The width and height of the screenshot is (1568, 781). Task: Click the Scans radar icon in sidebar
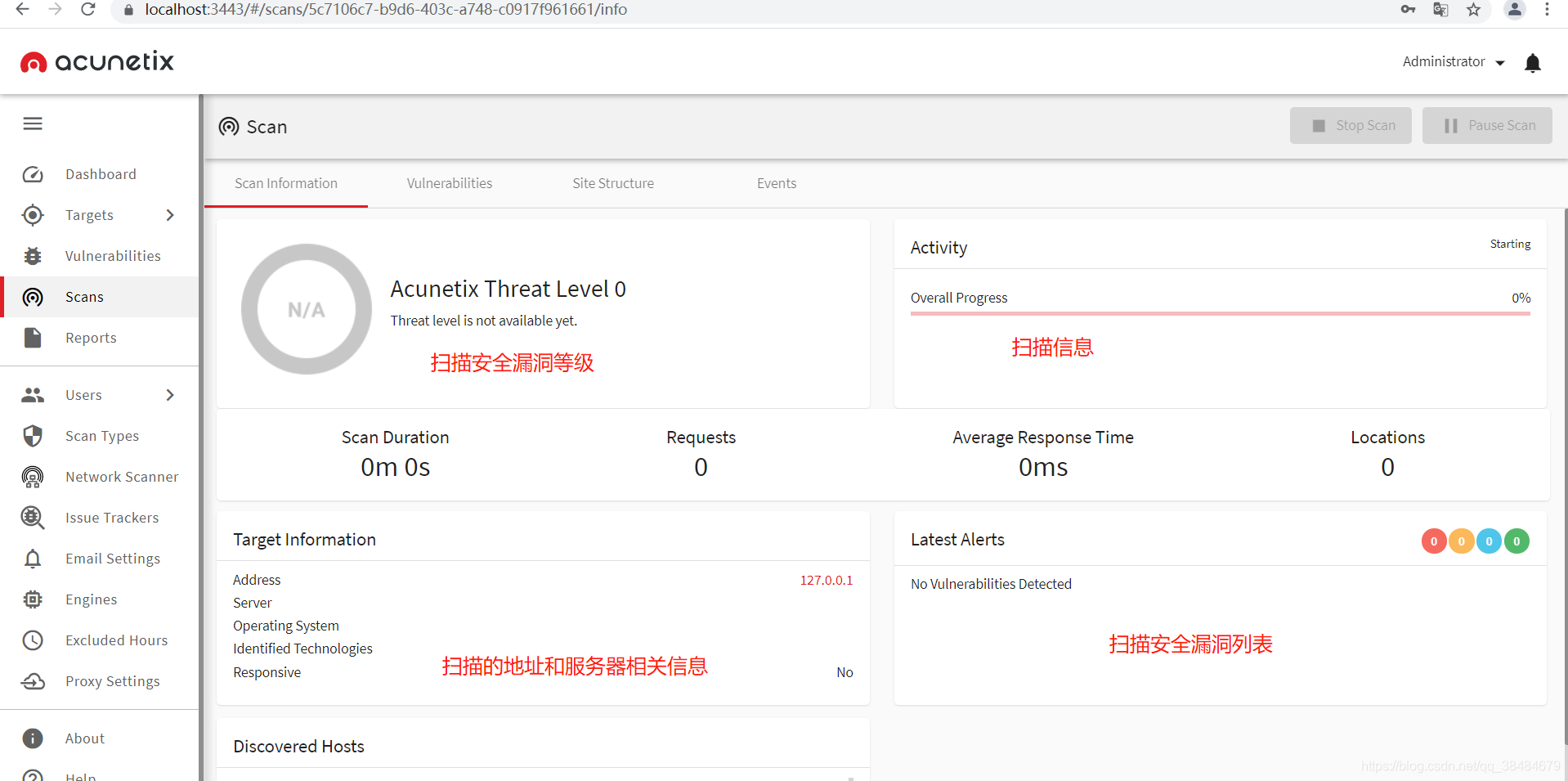pyautogui.click(x=33, y=297)
